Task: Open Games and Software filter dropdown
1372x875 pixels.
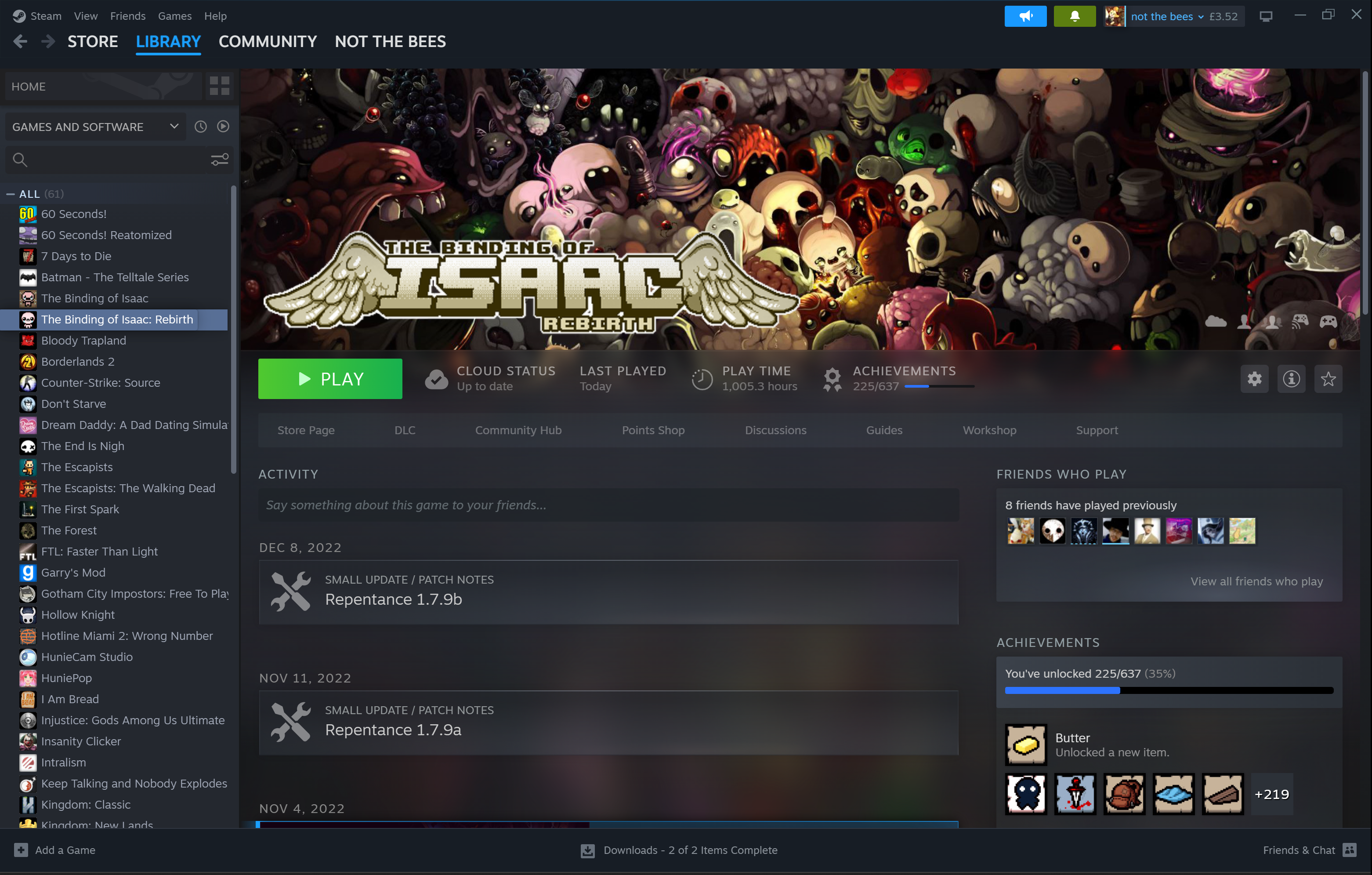Action: point(95,127)
